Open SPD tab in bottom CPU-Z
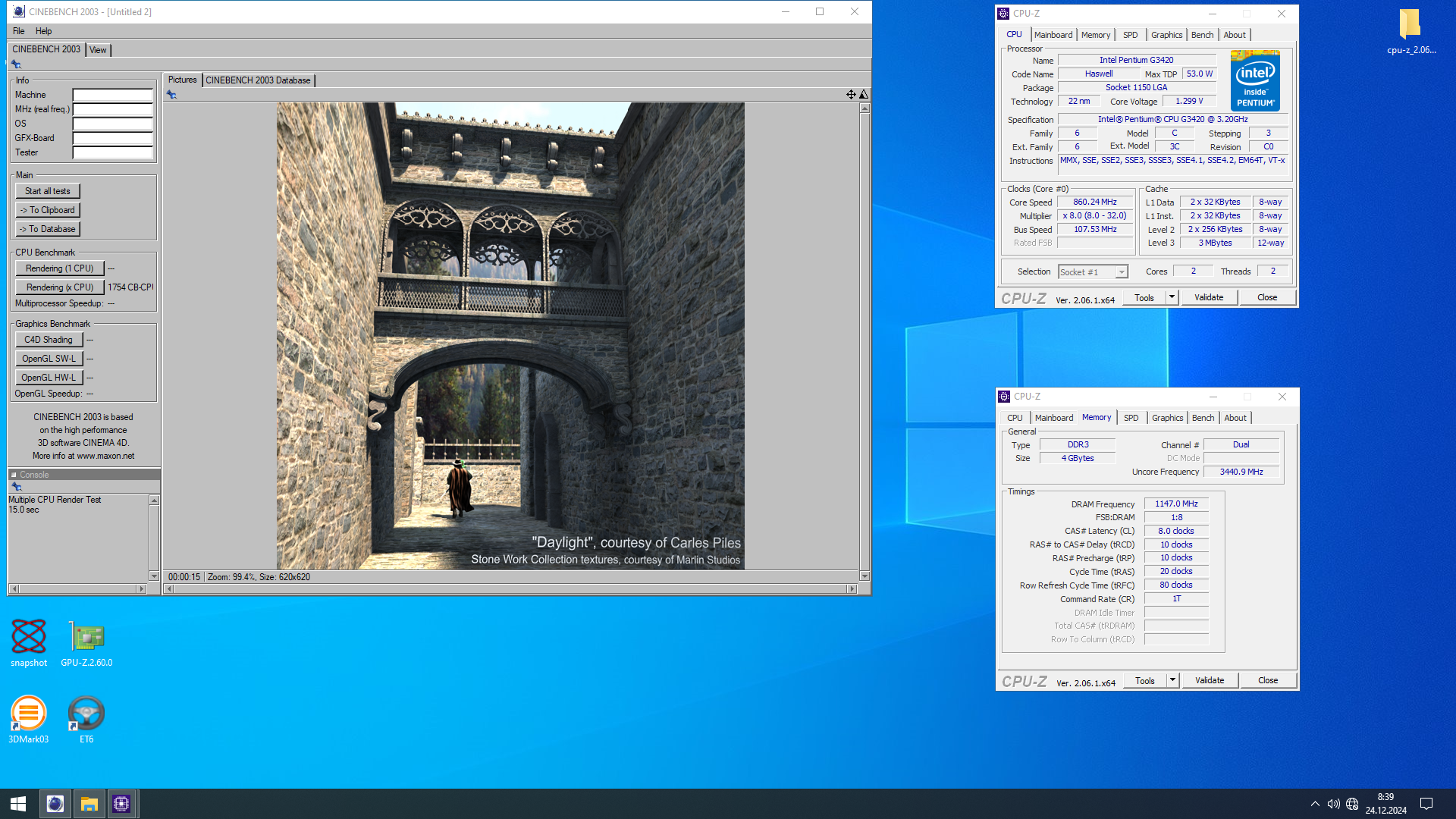Image resolution: width=1456 pixels, height=819 pixels. [x=1131, y=418]
